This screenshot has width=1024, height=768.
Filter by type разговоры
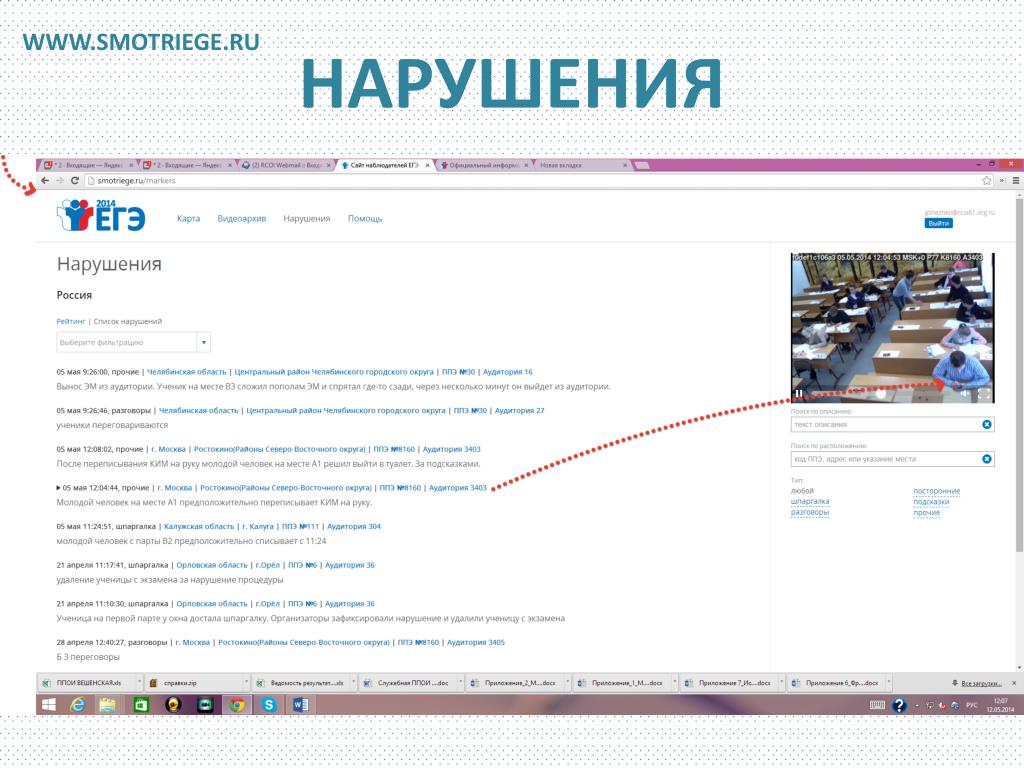[x=810, y=512]
